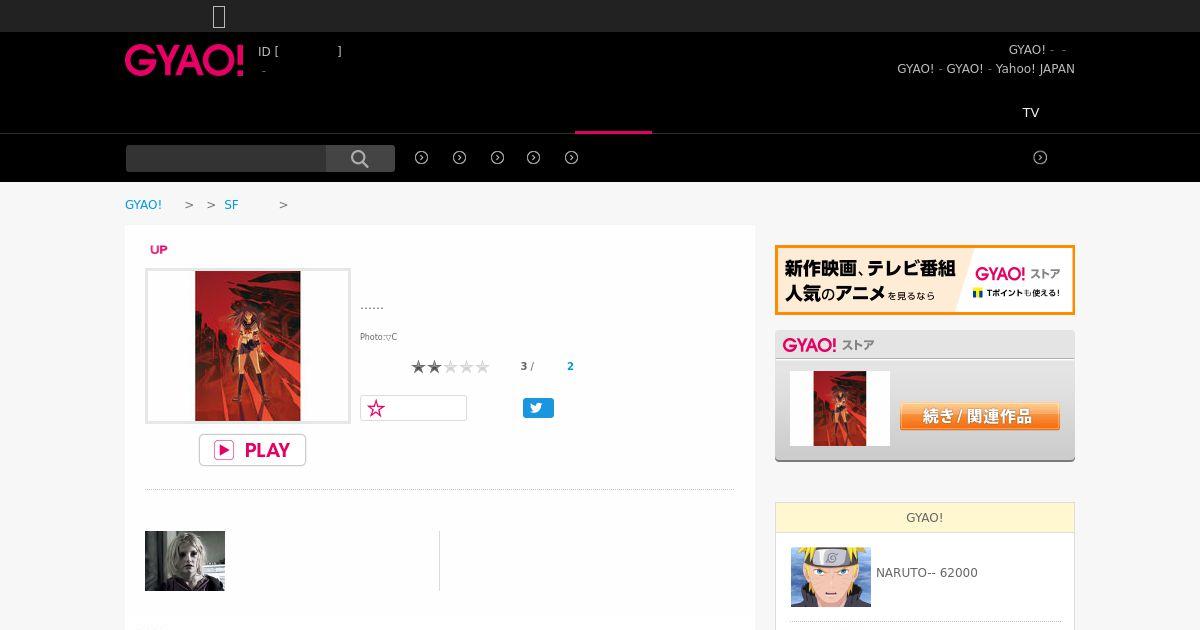The image size is (1200, 630).
Task: Click the first circled arrow after search
Action: (x=422, y=157)
